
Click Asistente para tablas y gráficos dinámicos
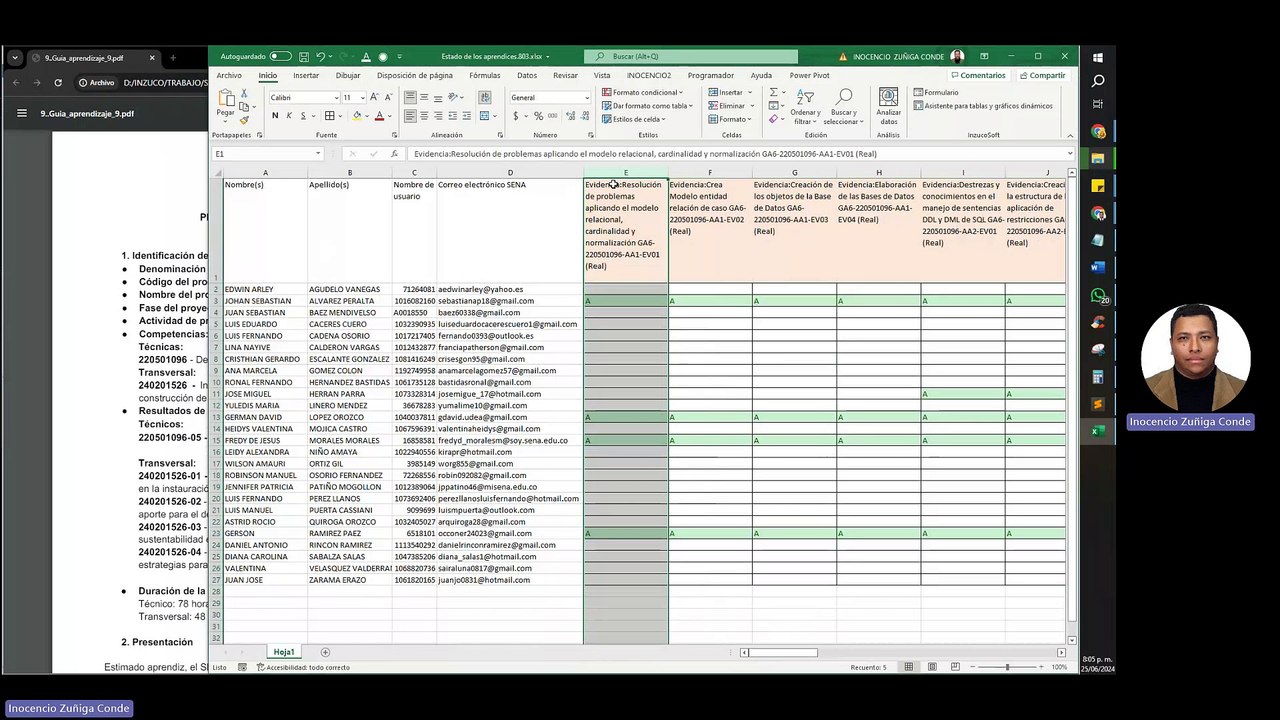coord(983,105)
